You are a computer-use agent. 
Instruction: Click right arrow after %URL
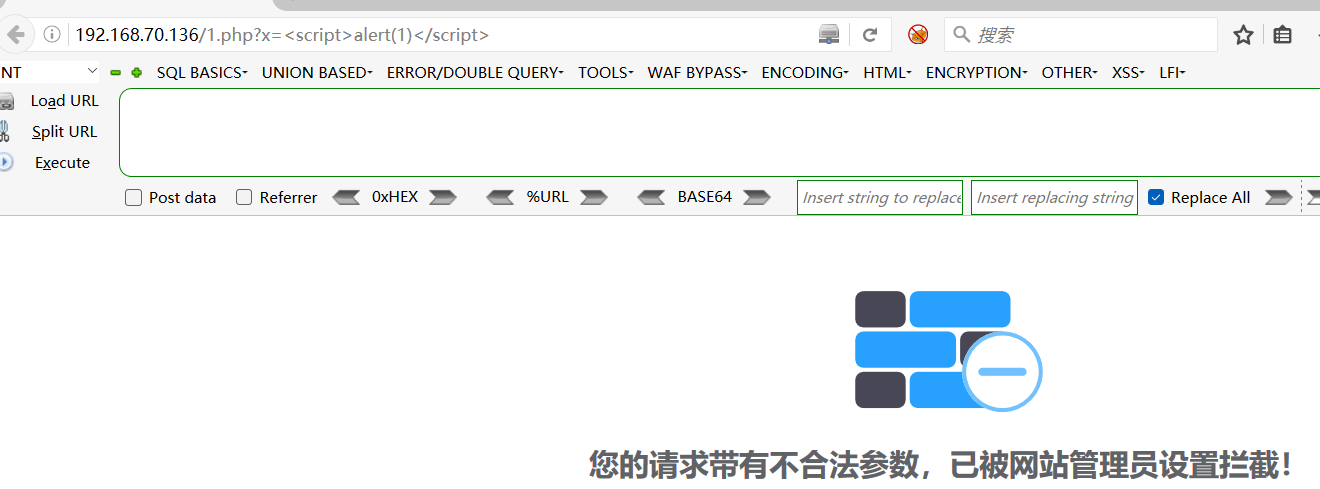[x=594, y=197]
